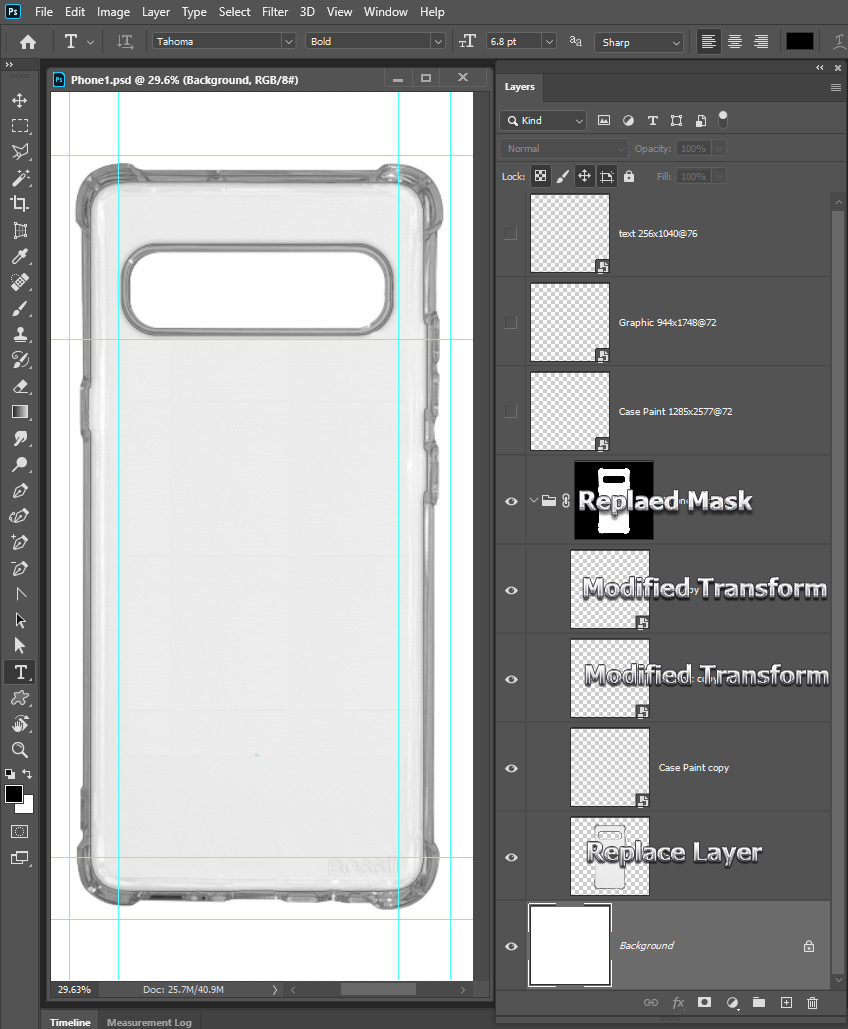This screenshot has height=1029, width=848.
Task: Select the Crop tool
Action: (x=20, y=204)
